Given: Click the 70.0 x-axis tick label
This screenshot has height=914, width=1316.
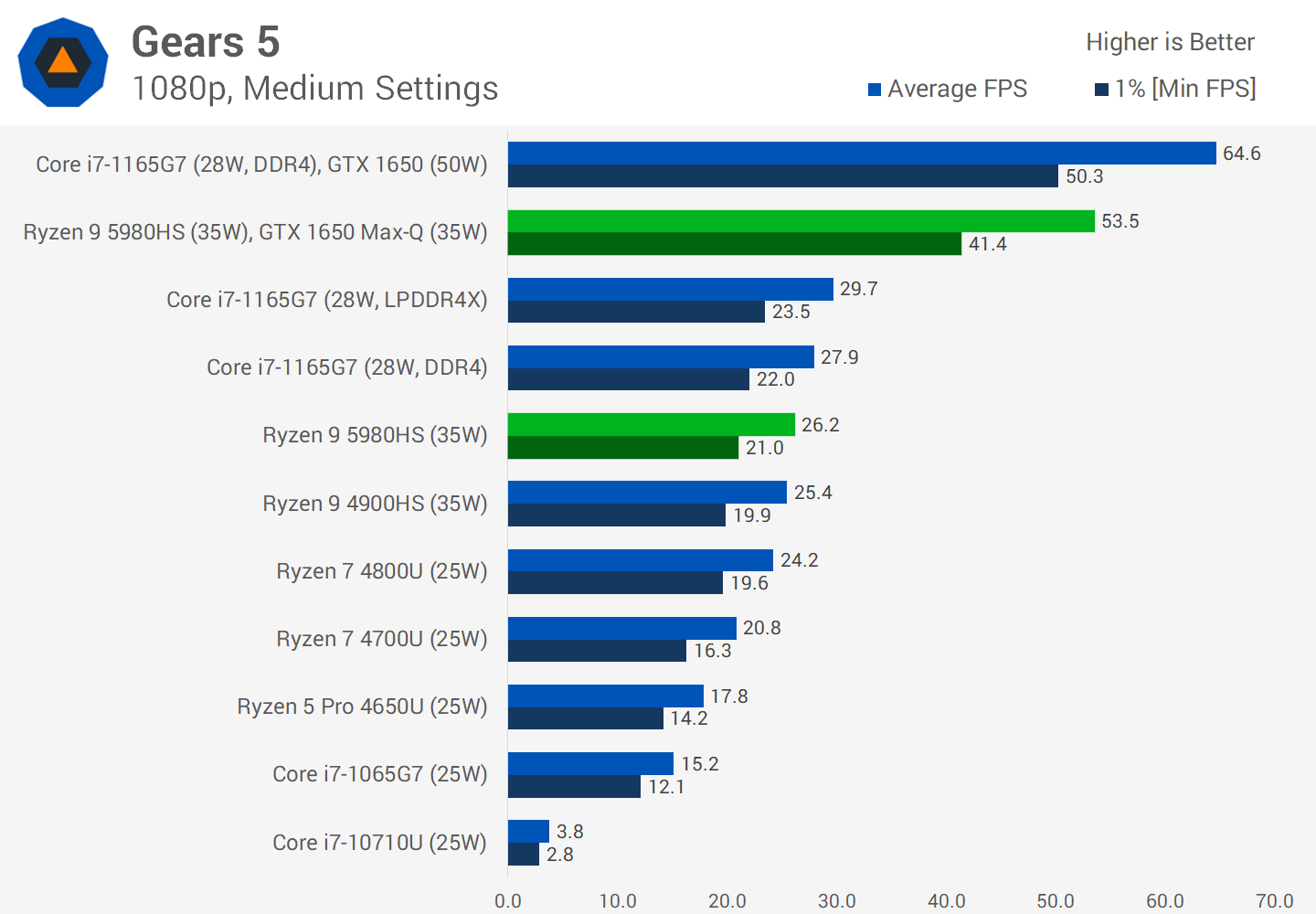Looking at the screenshot, I should click(1275, 900).
